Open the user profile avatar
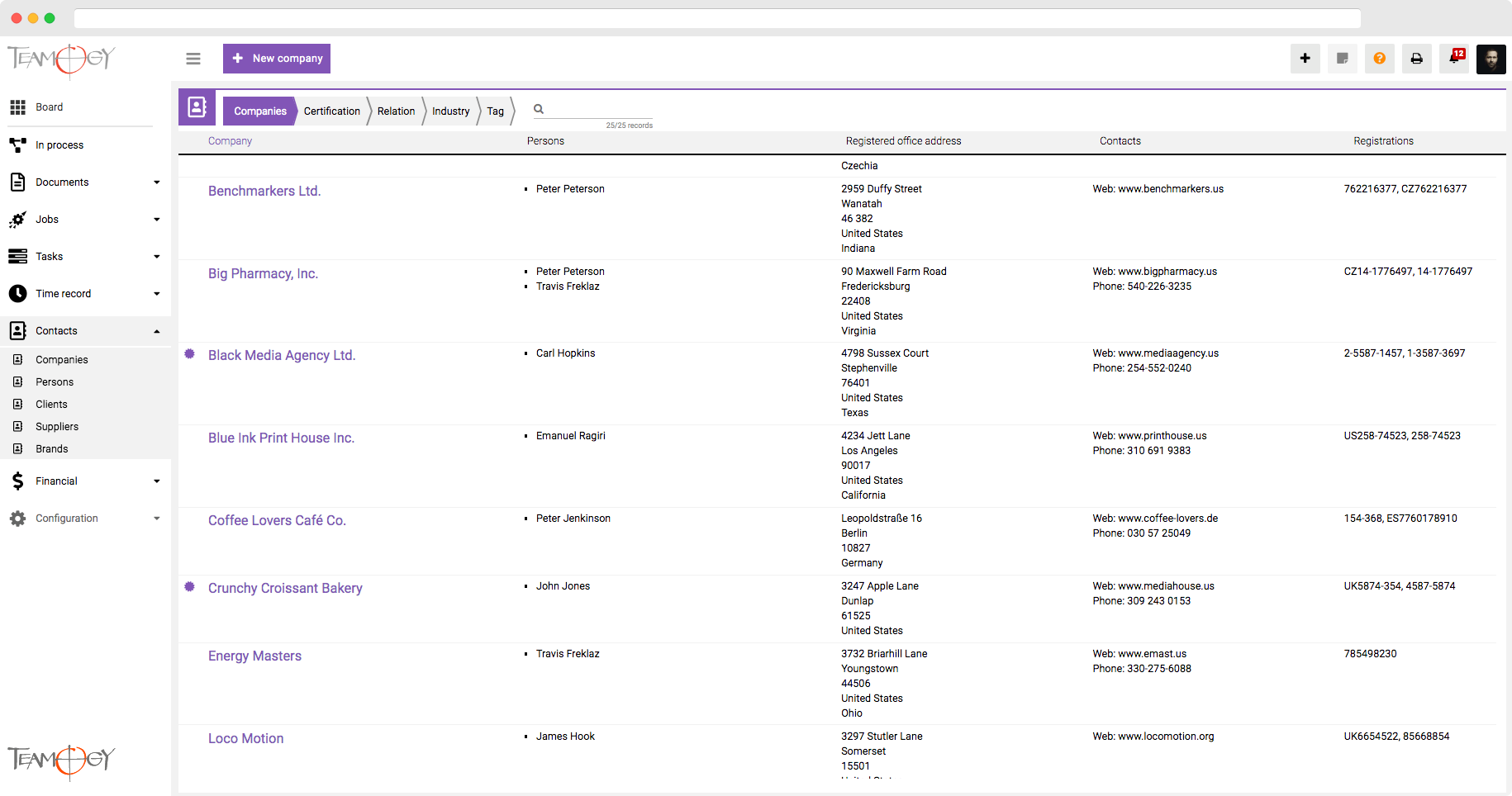The height and width of the screenshot is (796, 1512). pyautogui.click(x=1491, y=59)
